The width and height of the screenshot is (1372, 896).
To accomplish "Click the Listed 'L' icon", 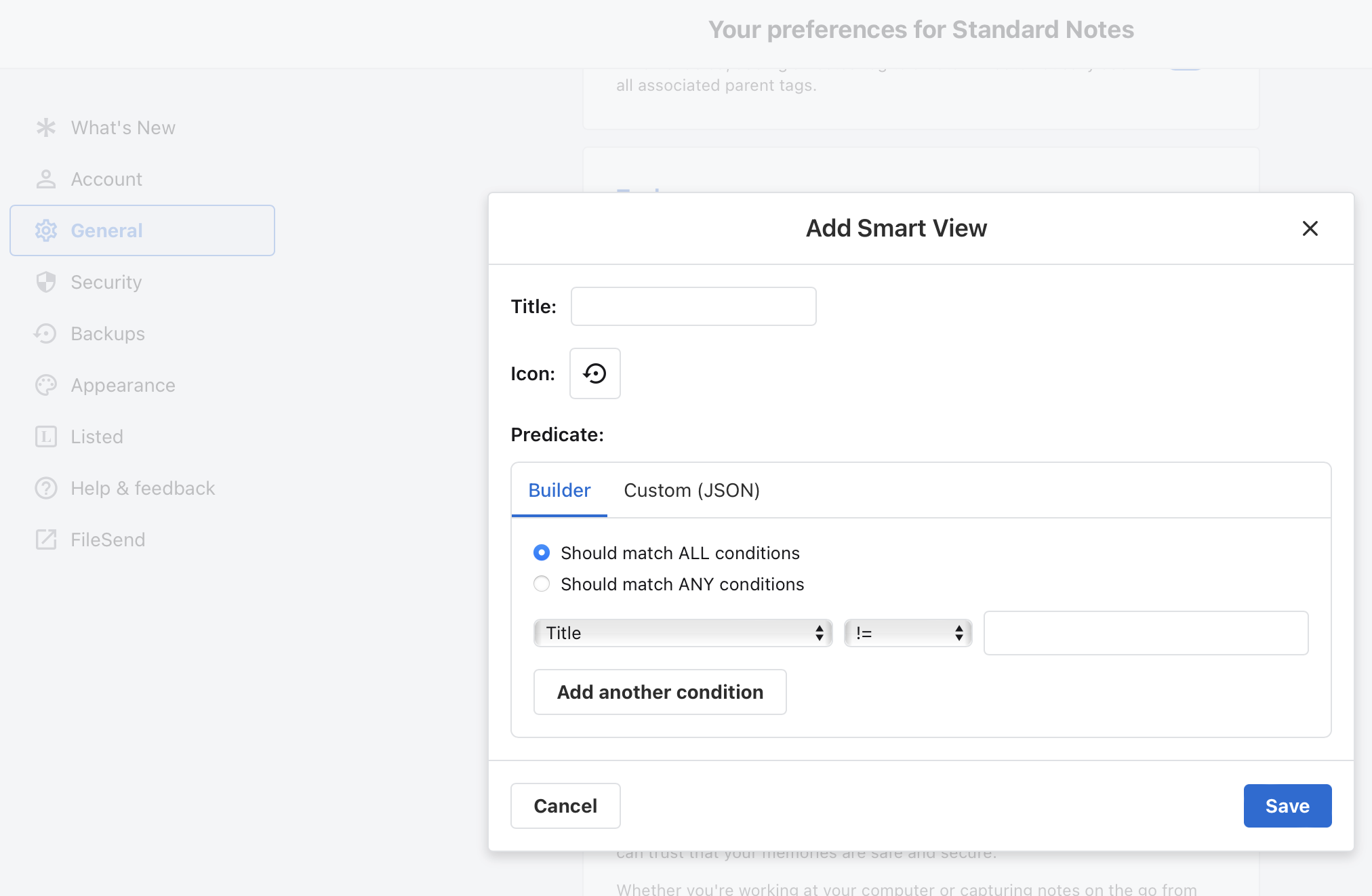I will 45,436.
